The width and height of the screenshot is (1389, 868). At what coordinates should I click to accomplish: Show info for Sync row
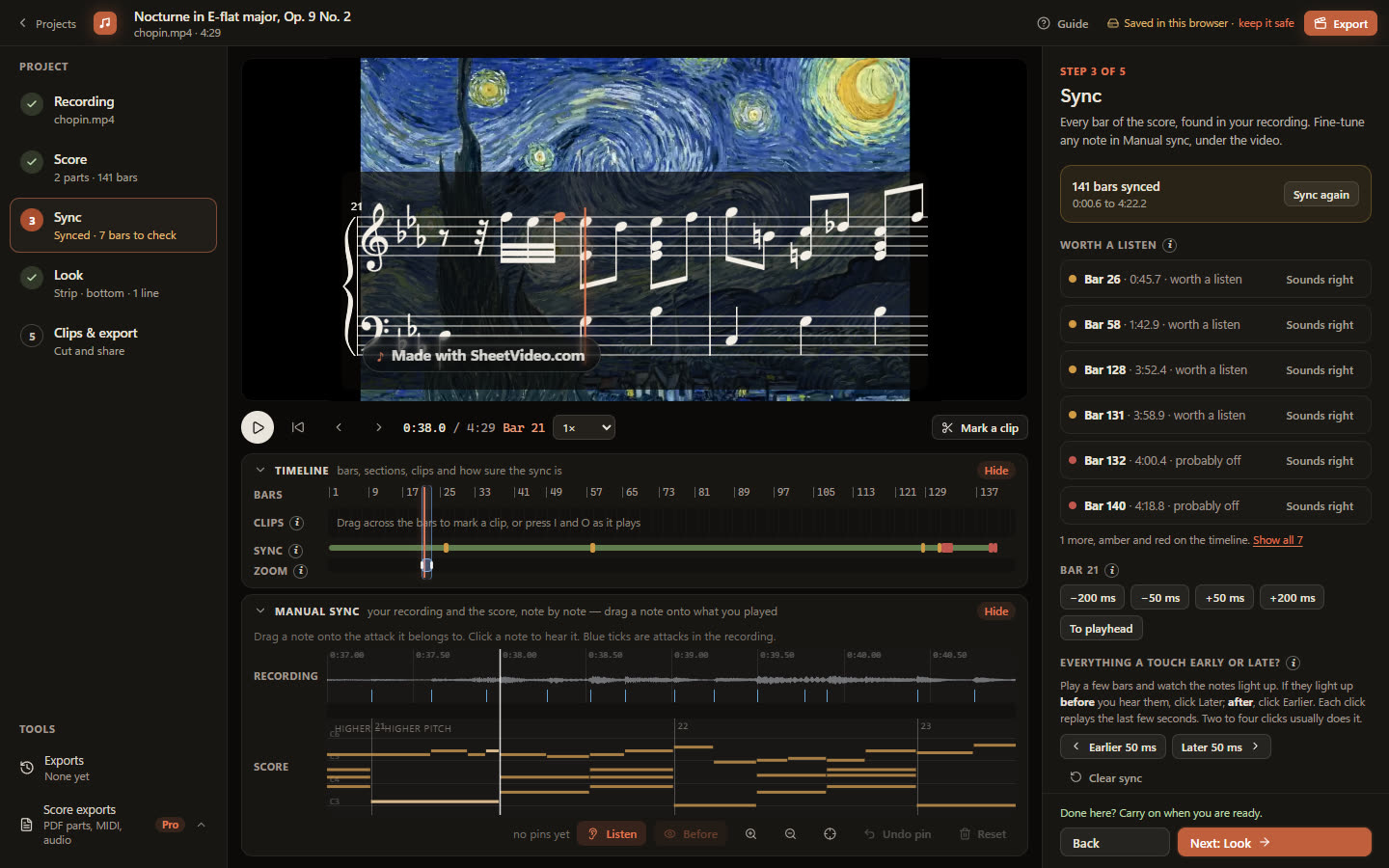click(x=296, y=551)
